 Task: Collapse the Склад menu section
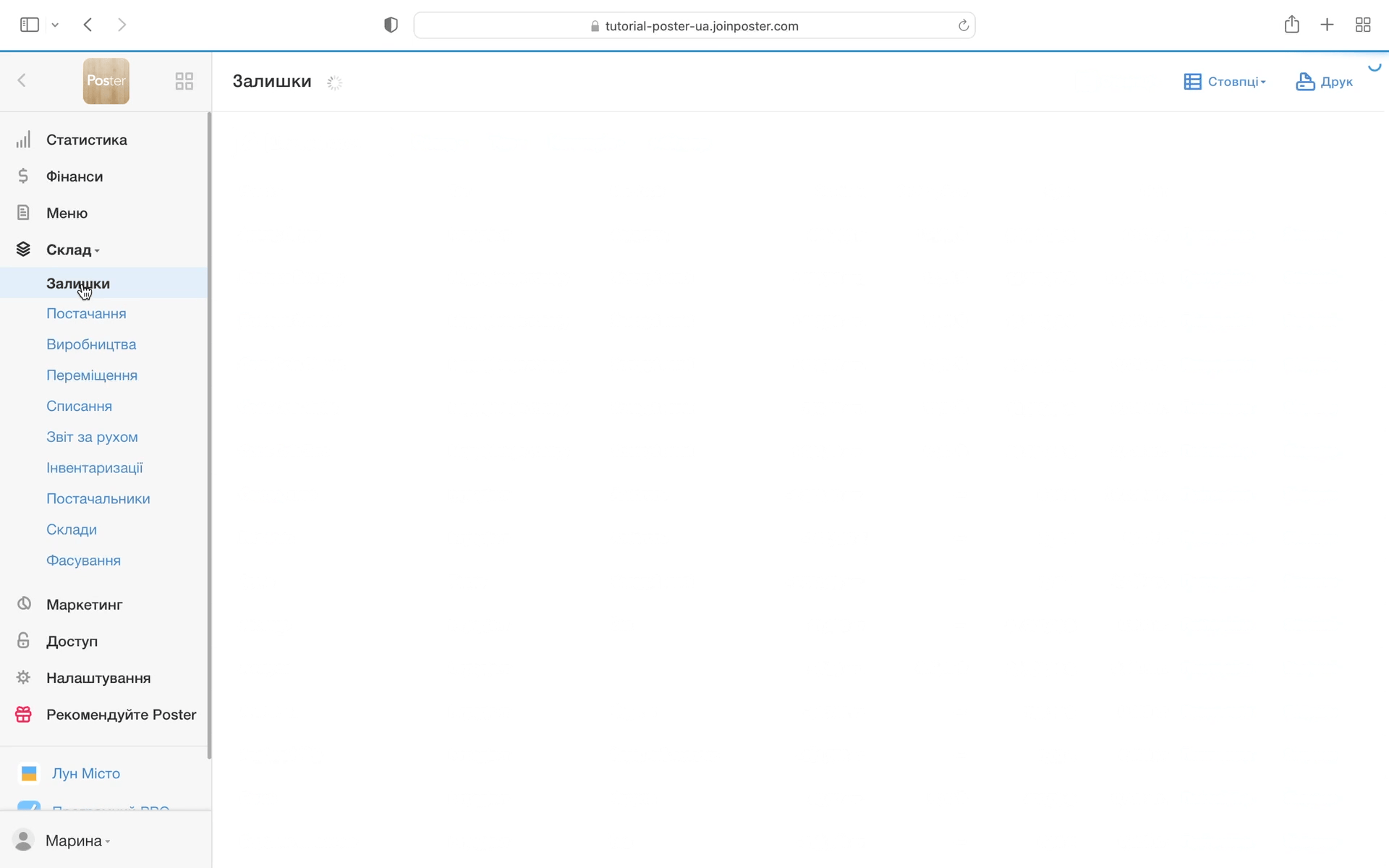pyautogui.click(x=72, y=250)
